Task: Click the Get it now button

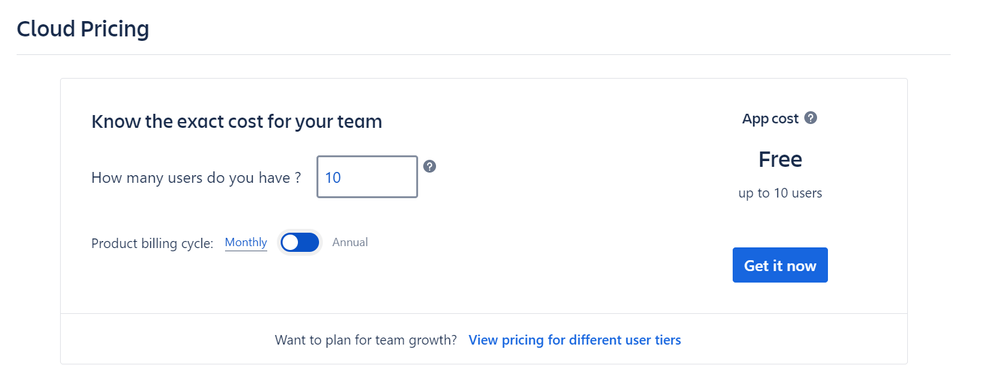Action: pos(780,265)
